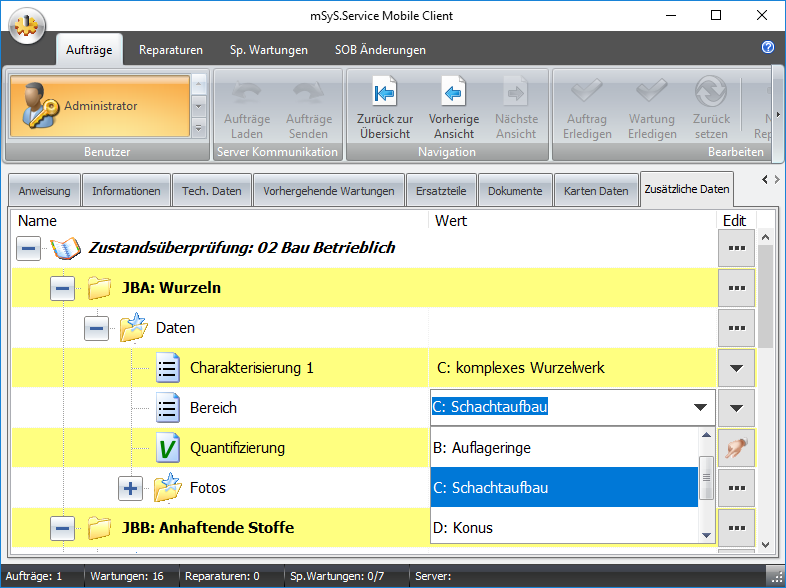Open the Ersatzteile tab
786x588 pixels.
pyautogui.click(x=441, y=190)
